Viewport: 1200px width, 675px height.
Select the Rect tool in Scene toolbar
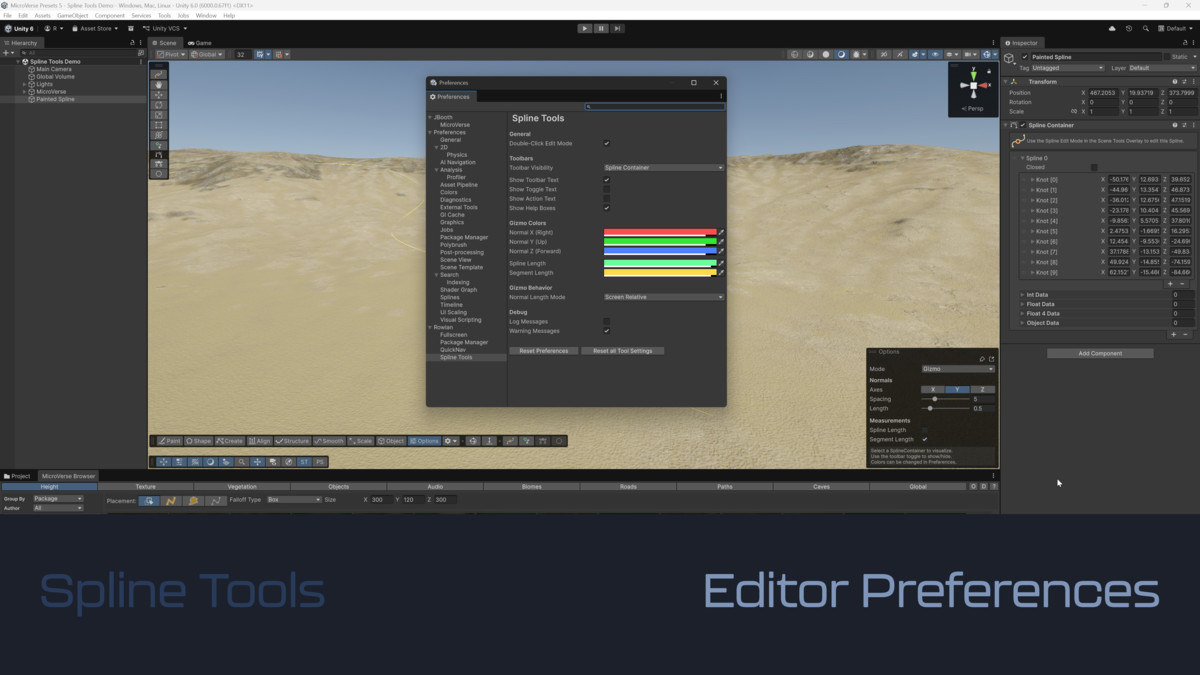158,125
